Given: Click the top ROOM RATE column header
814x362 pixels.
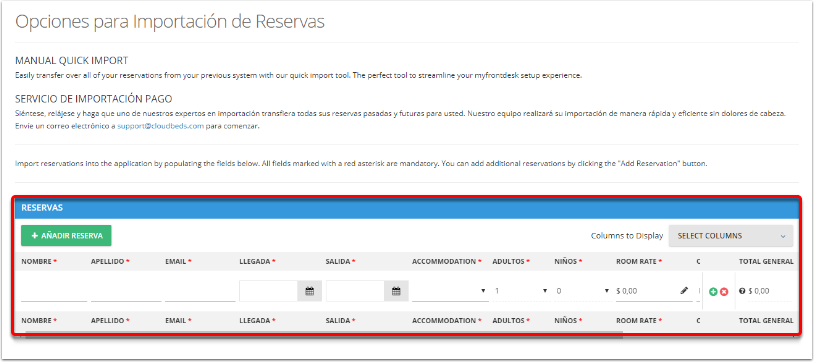Looking at the screenshot, I should [639, 261].
